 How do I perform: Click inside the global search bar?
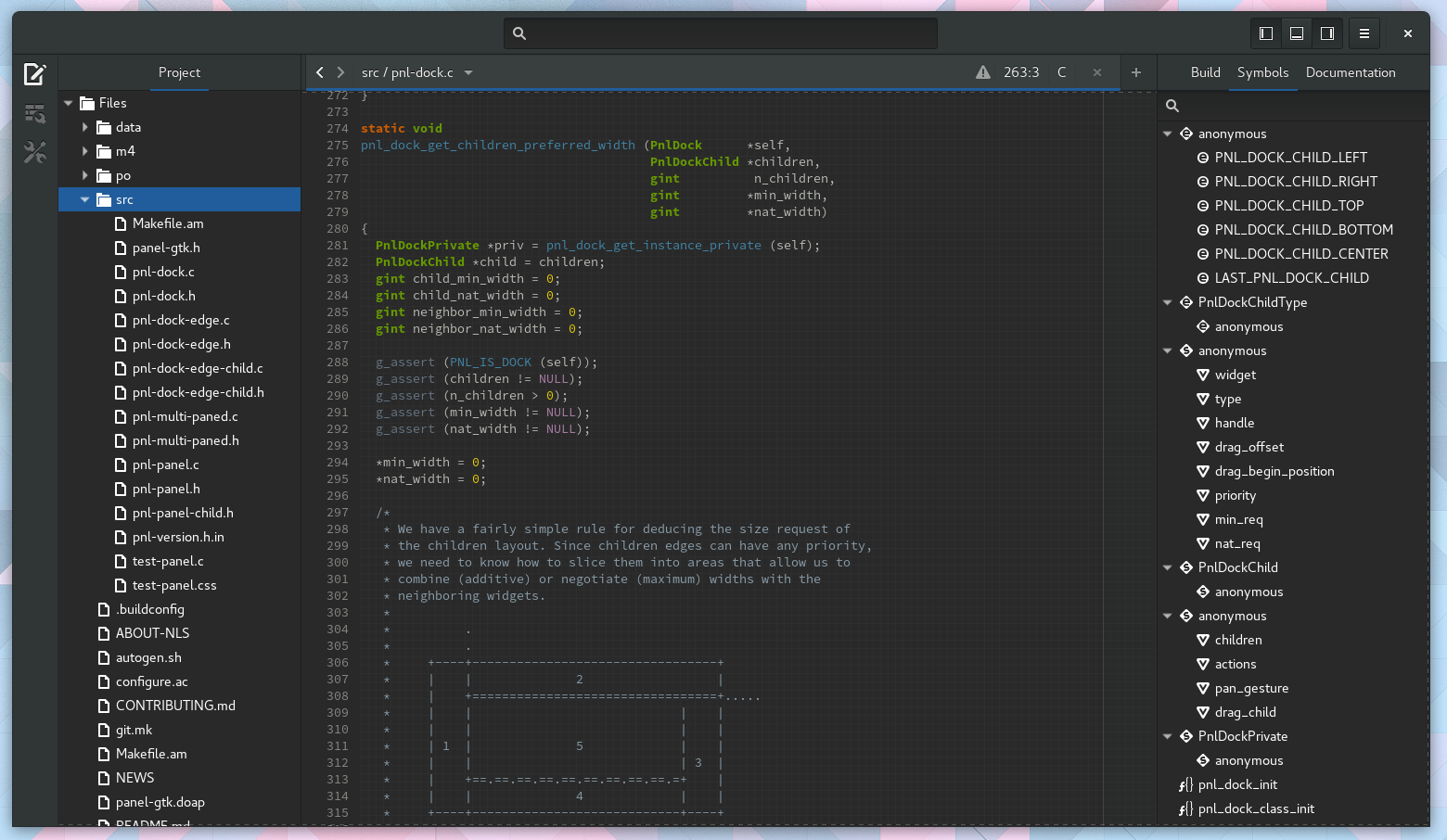[x=720, y=32]
